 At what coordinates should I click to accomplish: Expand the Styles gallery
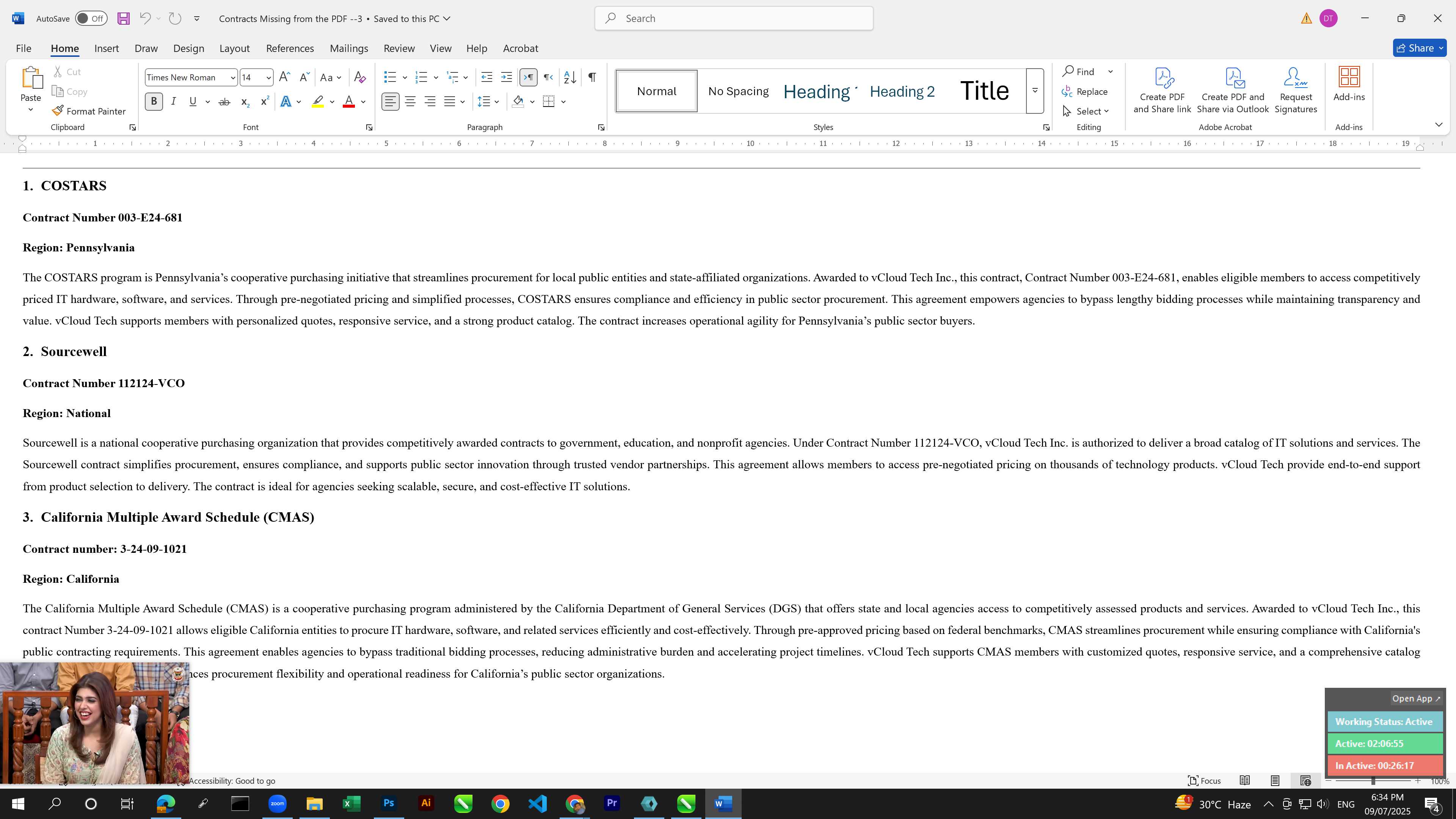point(1035,91)
